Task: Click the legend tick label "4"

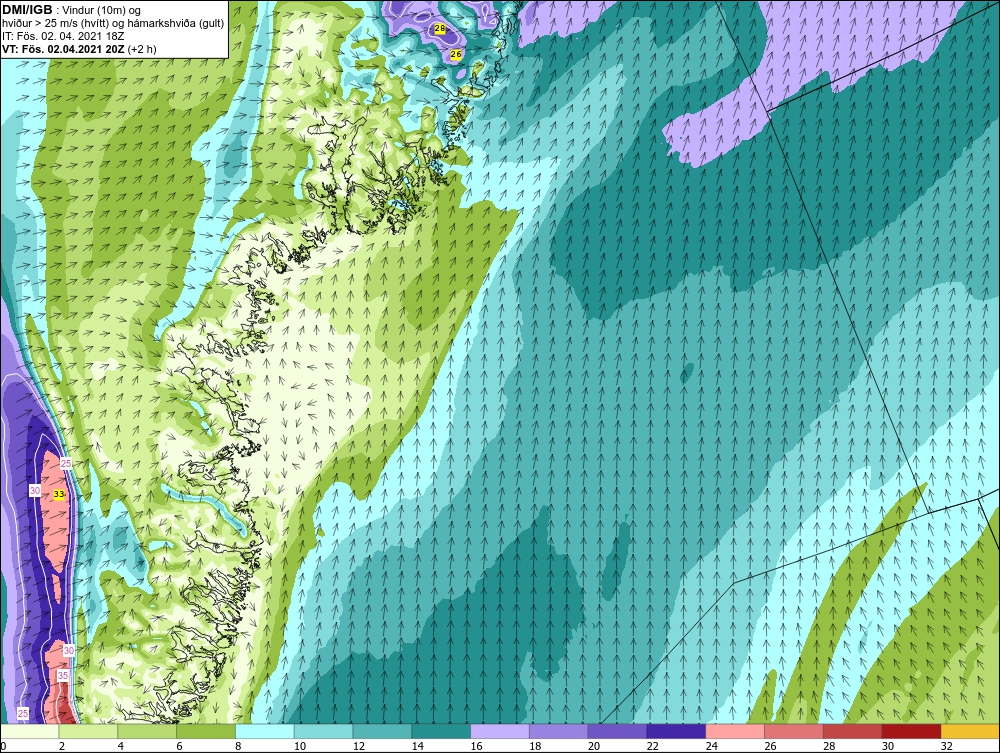Action: tap(121, 746)
